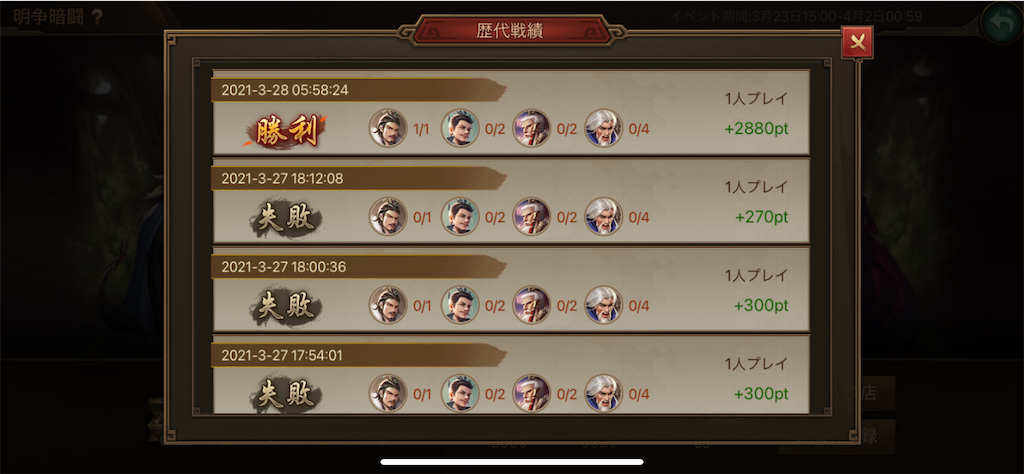Select the 2021-3-27 17:54:01 timestamp banner
The height and width of the screenshot is (474, 1024).
click(359, 356)
